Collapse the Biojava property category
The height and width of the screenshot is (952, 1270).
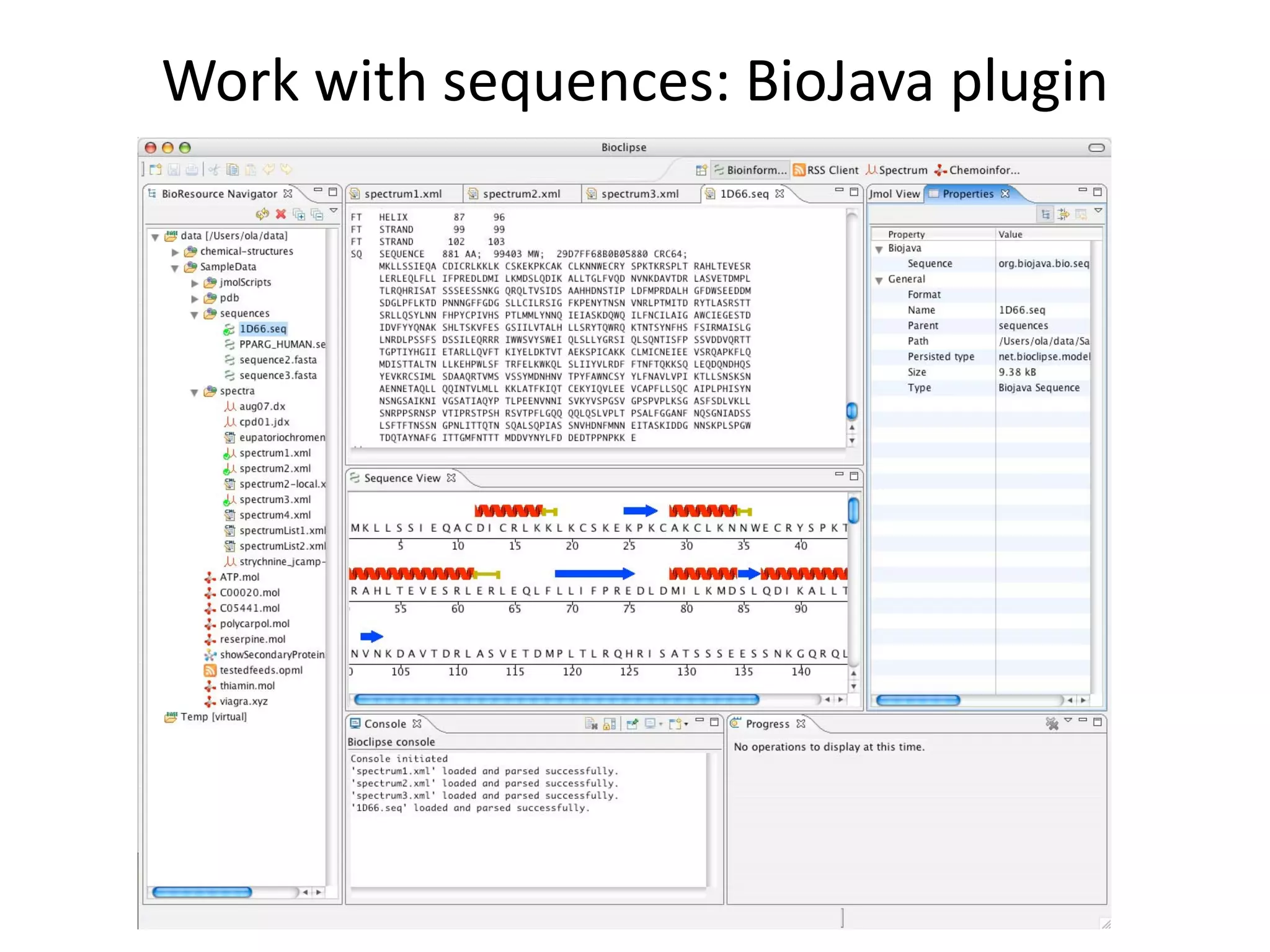[879, 249]
